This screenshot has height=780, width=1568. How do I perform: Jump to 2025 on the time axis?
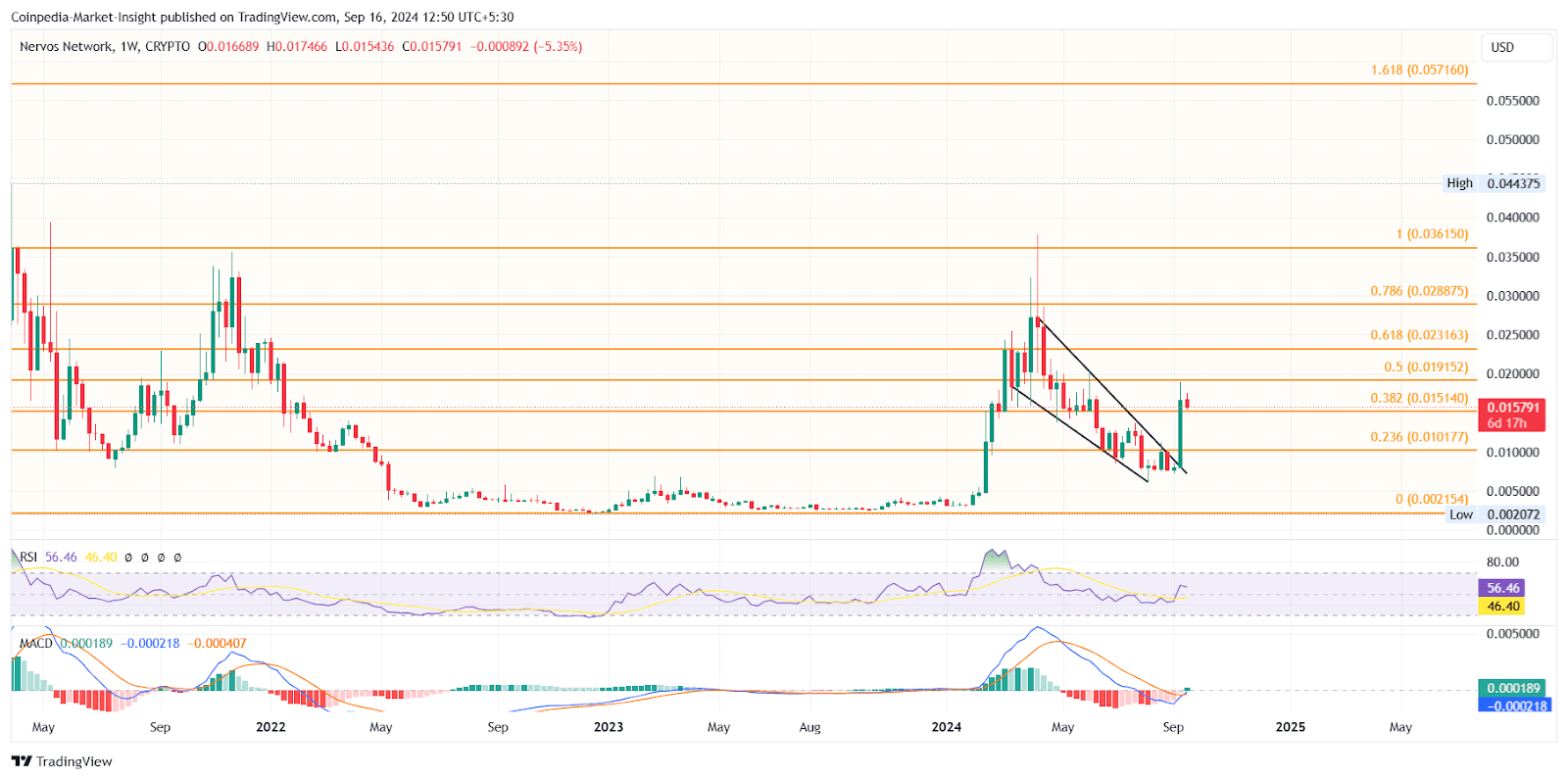(1291, 727)
